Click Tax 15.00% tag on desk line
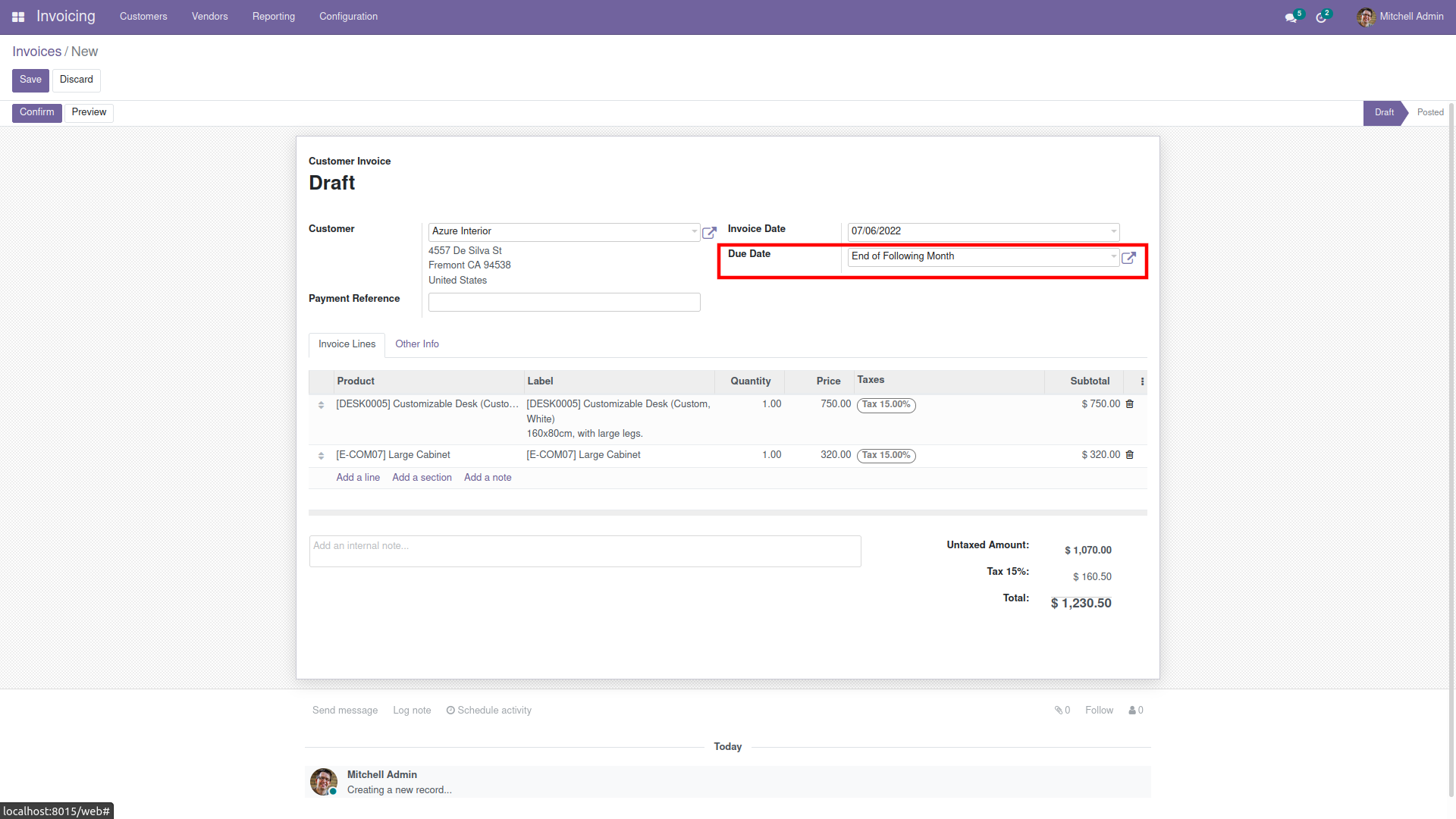Screen dimensions: 1456x819 886,405
